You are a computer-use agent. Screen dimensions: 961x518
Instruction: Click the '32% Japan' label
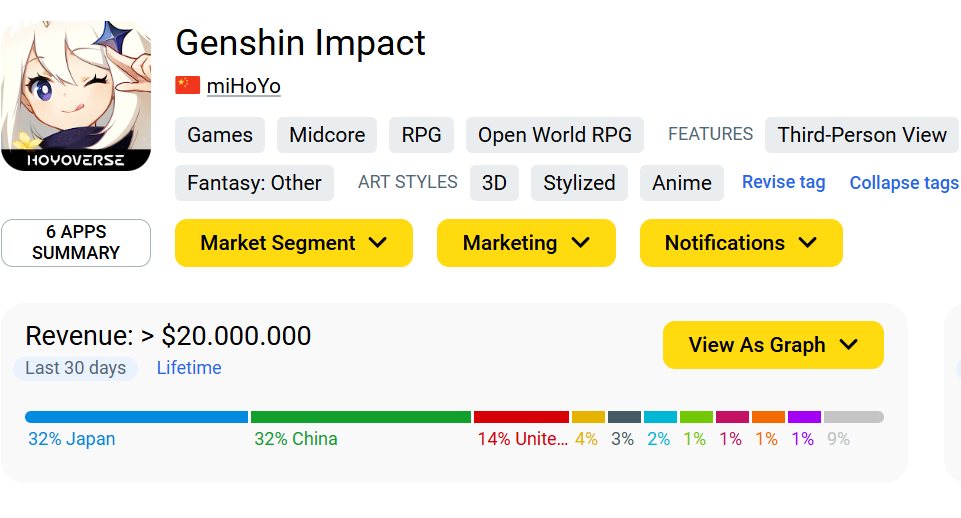[x=72, y=439]
